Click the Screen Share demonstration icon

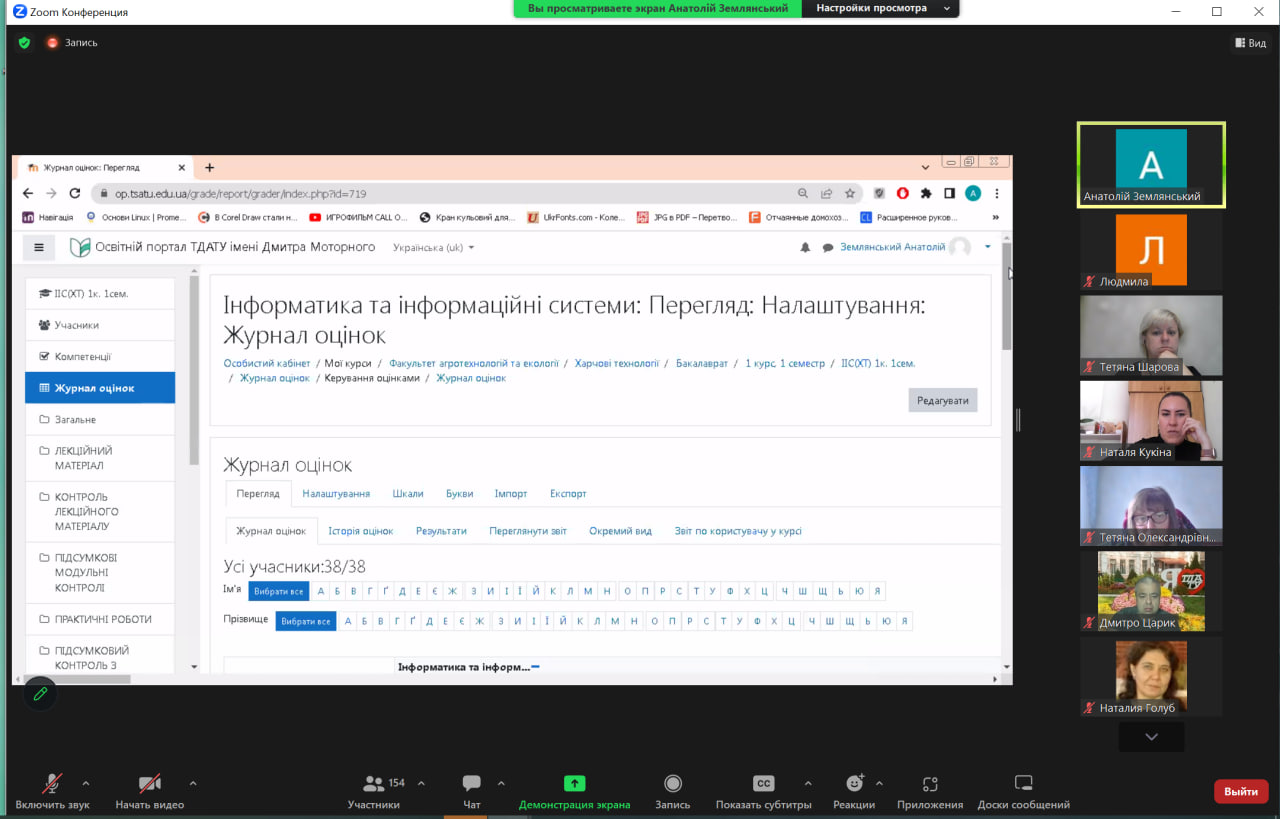(x=574, y=784)
